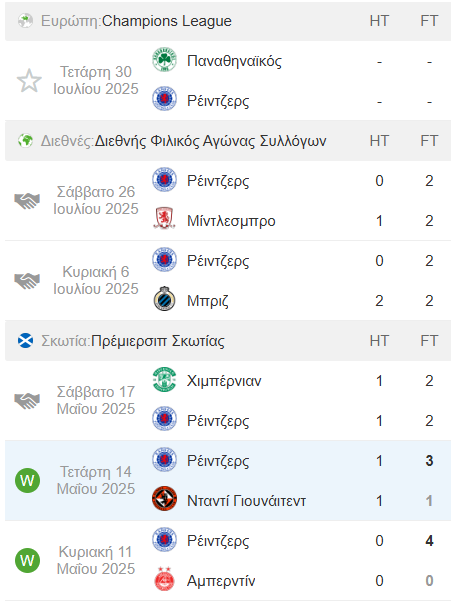Click Χιμπέρνιαν club crest icon

(165, 379)
